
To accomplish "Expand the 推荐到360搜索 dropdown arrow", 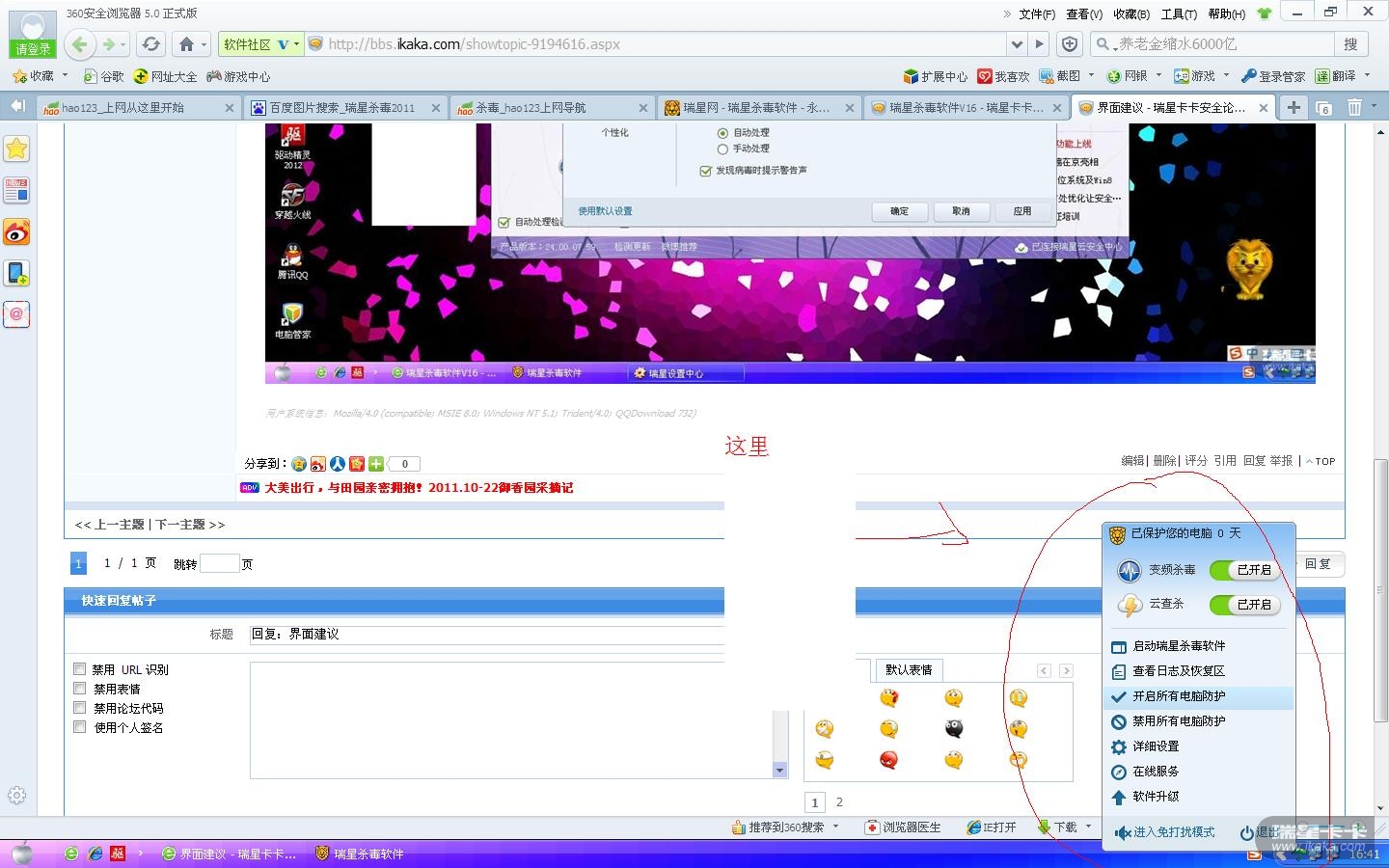I will [x=835, y=827].
